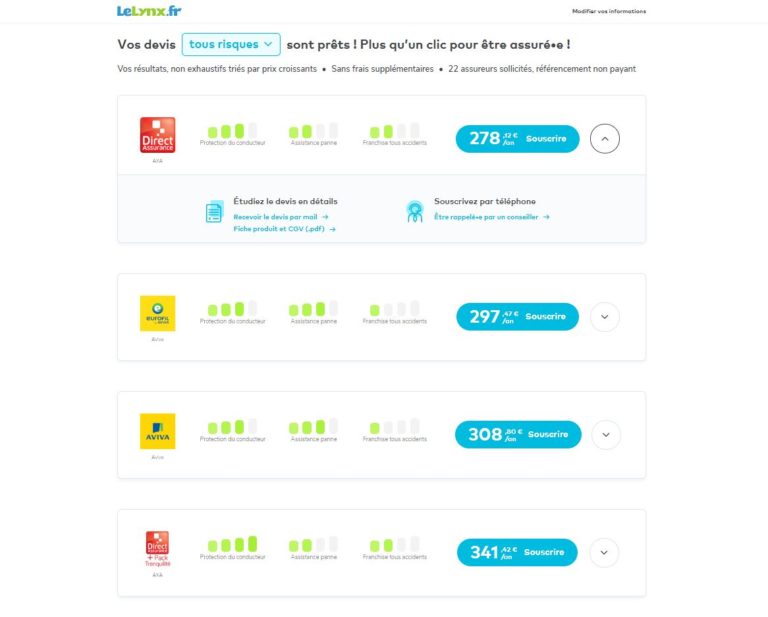Screen dimensions: 768x617
Task: Subscribe to the 297 € Eurofil offer
Action: point(518,317)
